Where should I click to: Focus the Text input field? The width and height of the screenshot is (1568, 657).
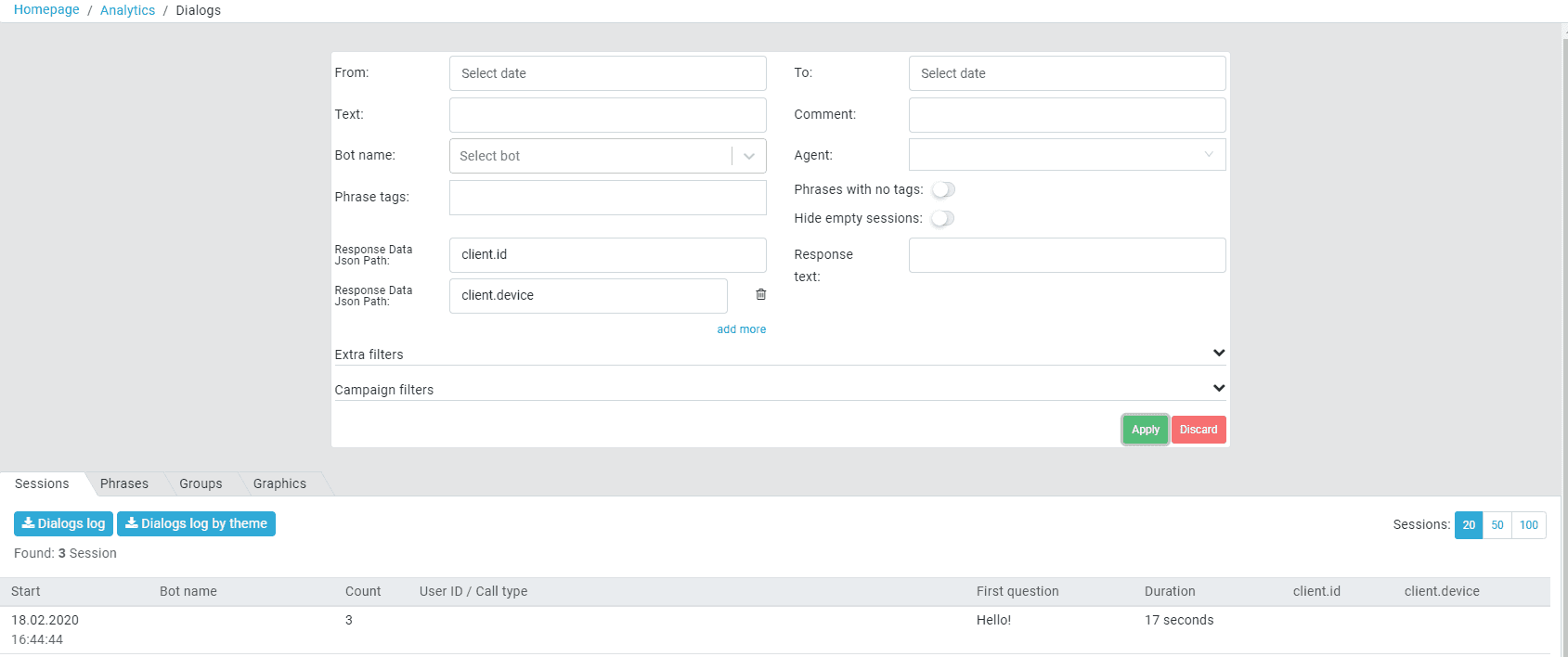pyautogui.click(x=607, y=115)
